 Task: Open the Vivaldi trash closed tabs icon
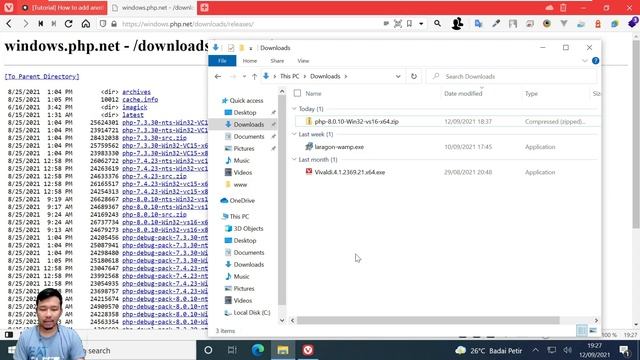(x=563, y=7)
